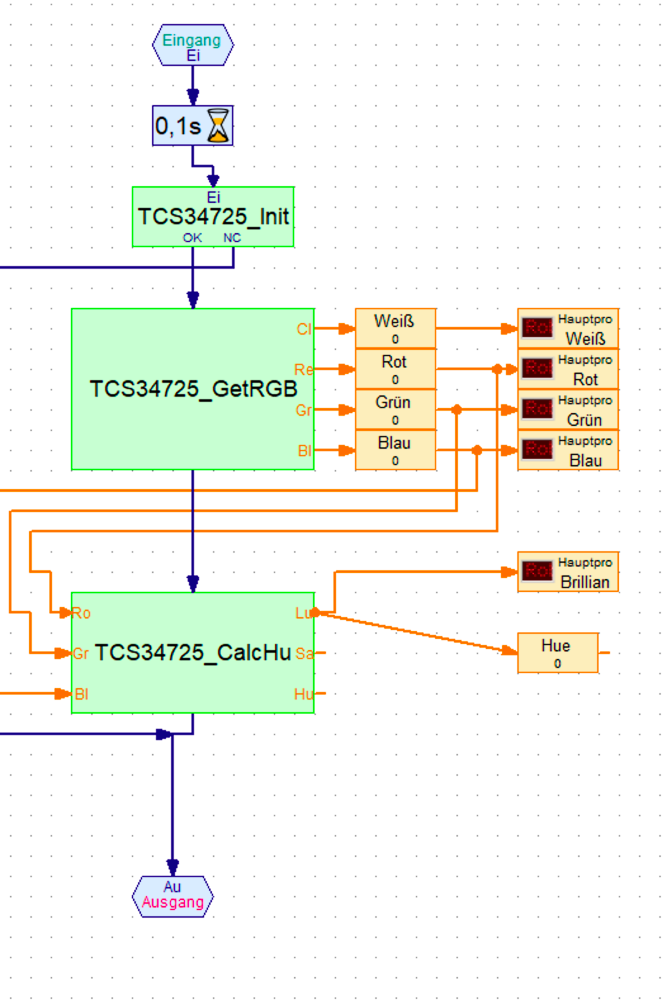Click the junction dot on the Grün data line

click(x=457, y=409)
